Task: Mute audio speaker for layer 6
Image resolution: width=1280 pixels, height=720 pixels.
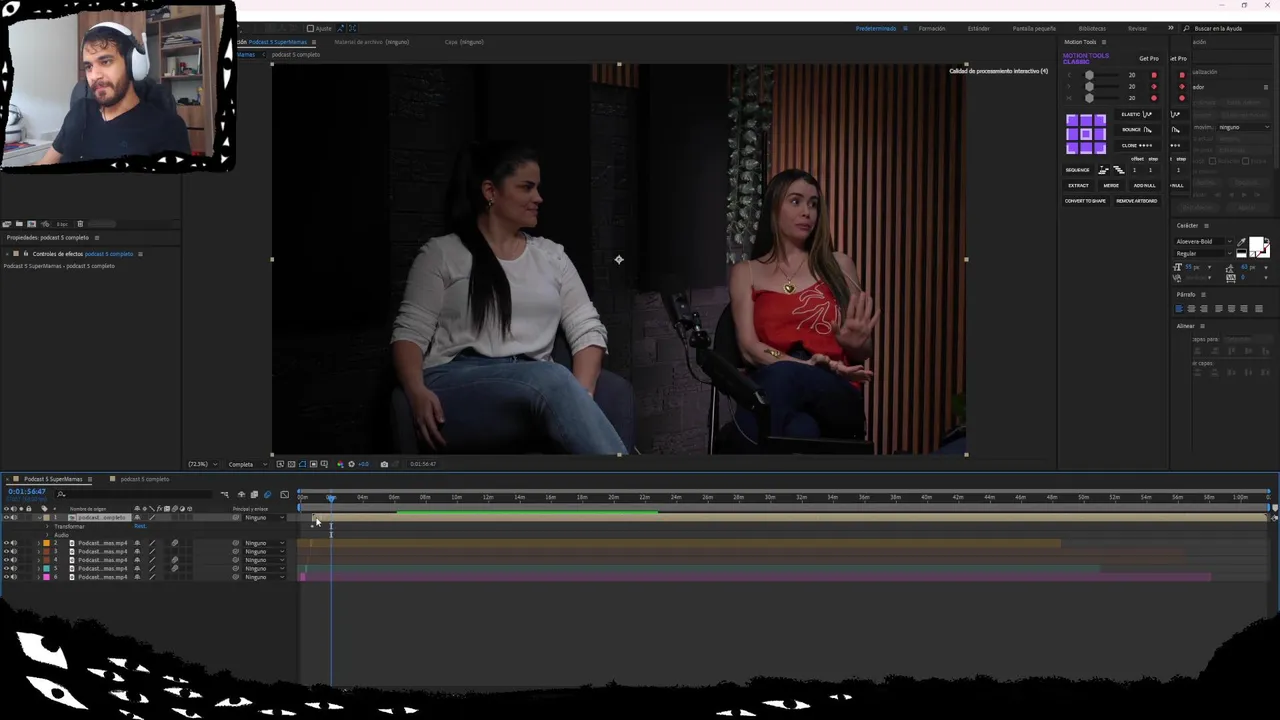Action: [14, 577]
